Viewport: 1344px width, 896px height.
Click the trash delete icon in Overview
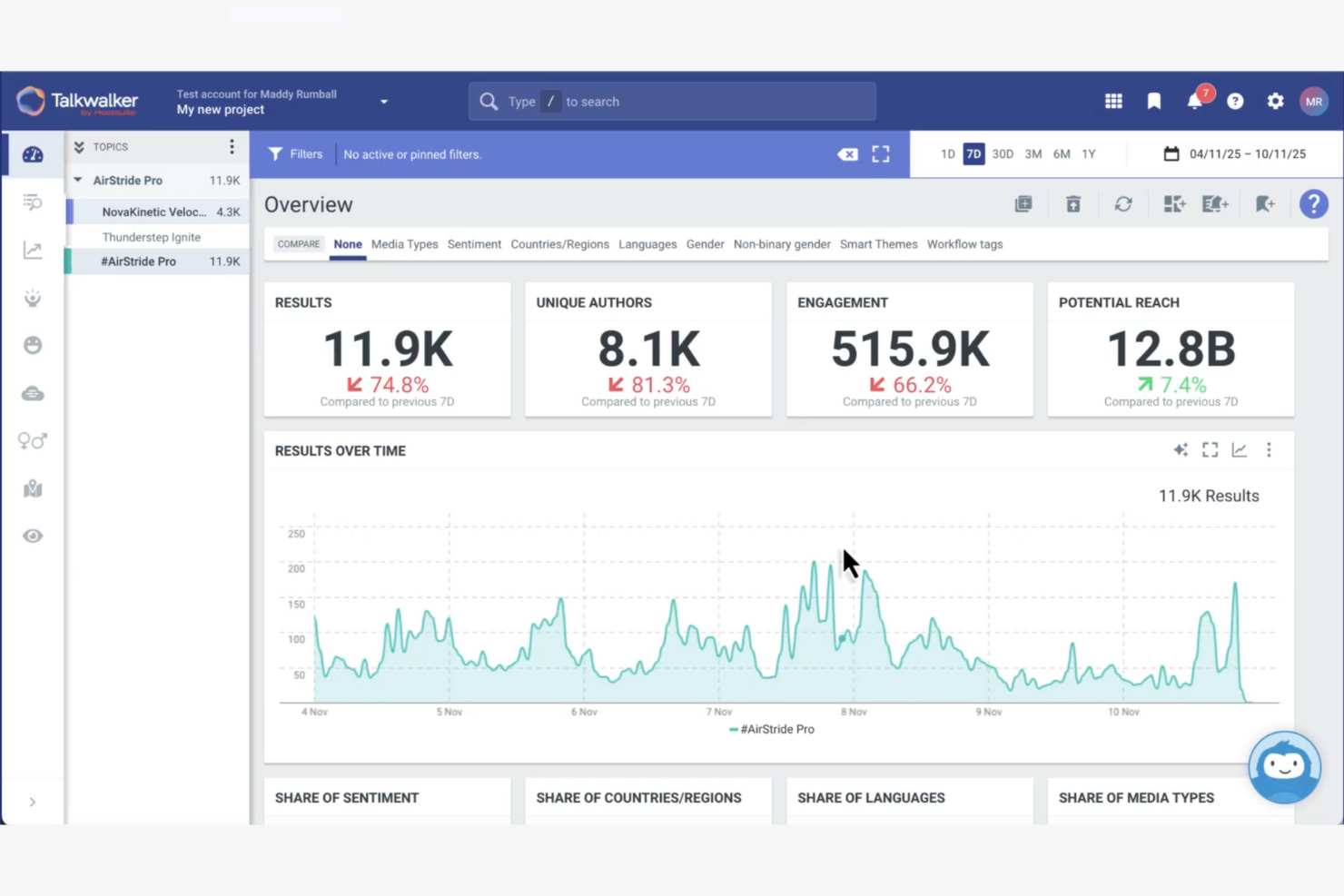click(1073, 204)
